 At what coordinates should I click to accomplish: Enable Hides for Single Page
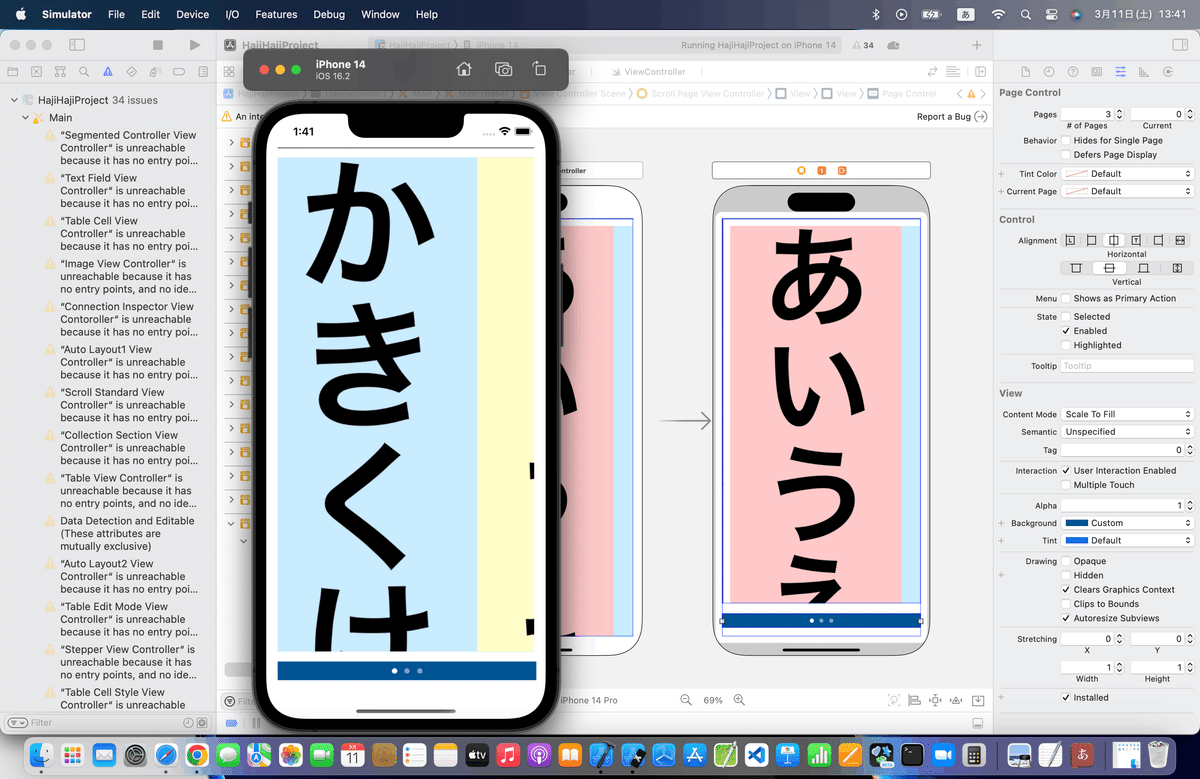(x=1066, y=141)
